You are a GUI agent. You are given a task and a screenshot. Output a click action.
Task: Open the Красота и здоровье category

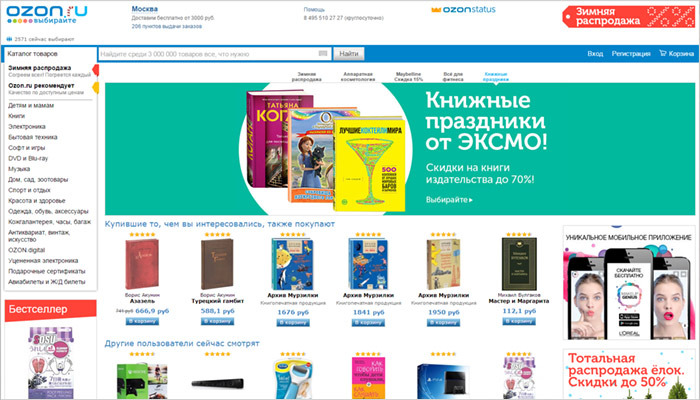coord(37,200)
